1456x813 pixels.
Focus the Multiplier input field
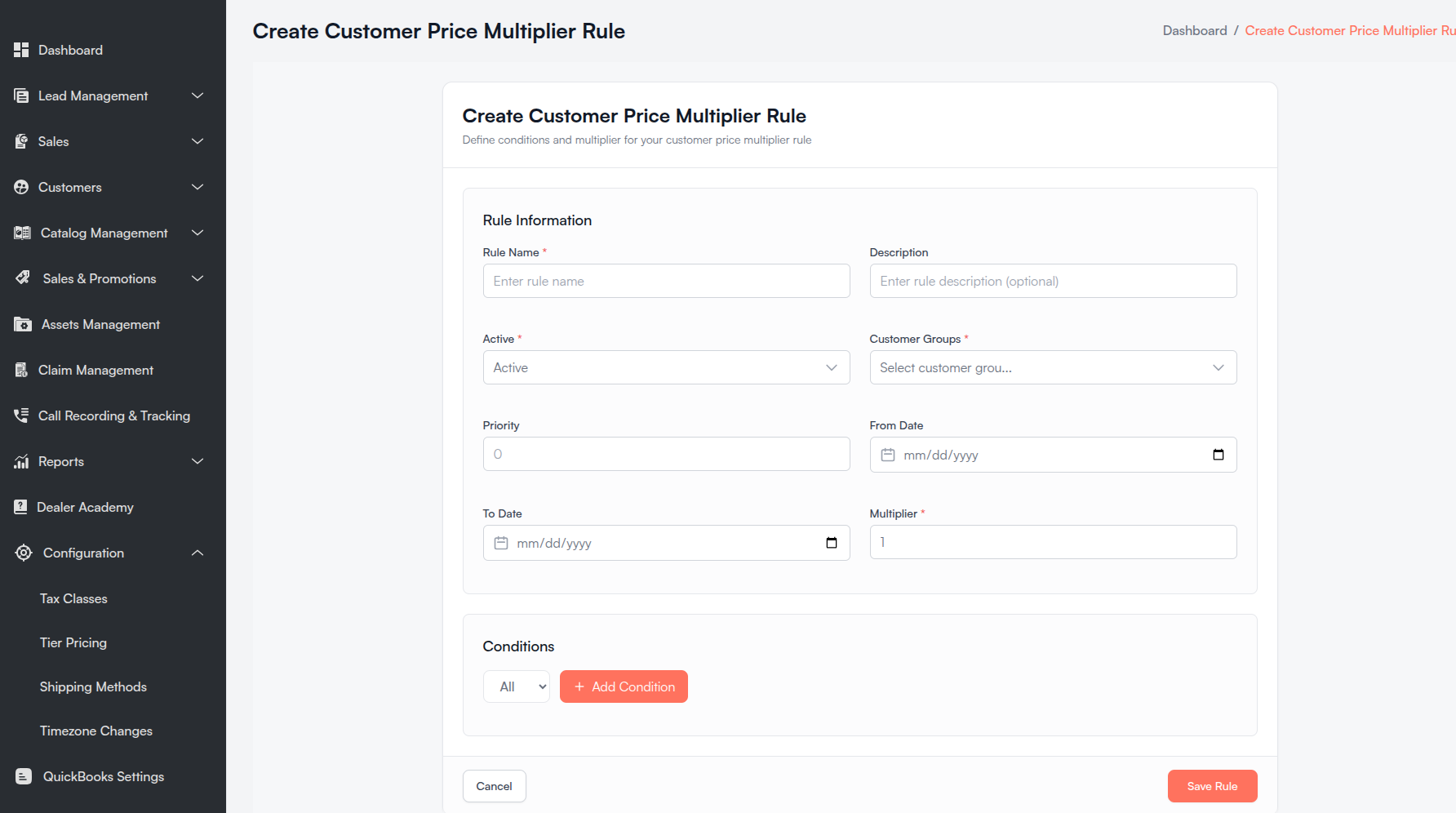pos(1053,542)
